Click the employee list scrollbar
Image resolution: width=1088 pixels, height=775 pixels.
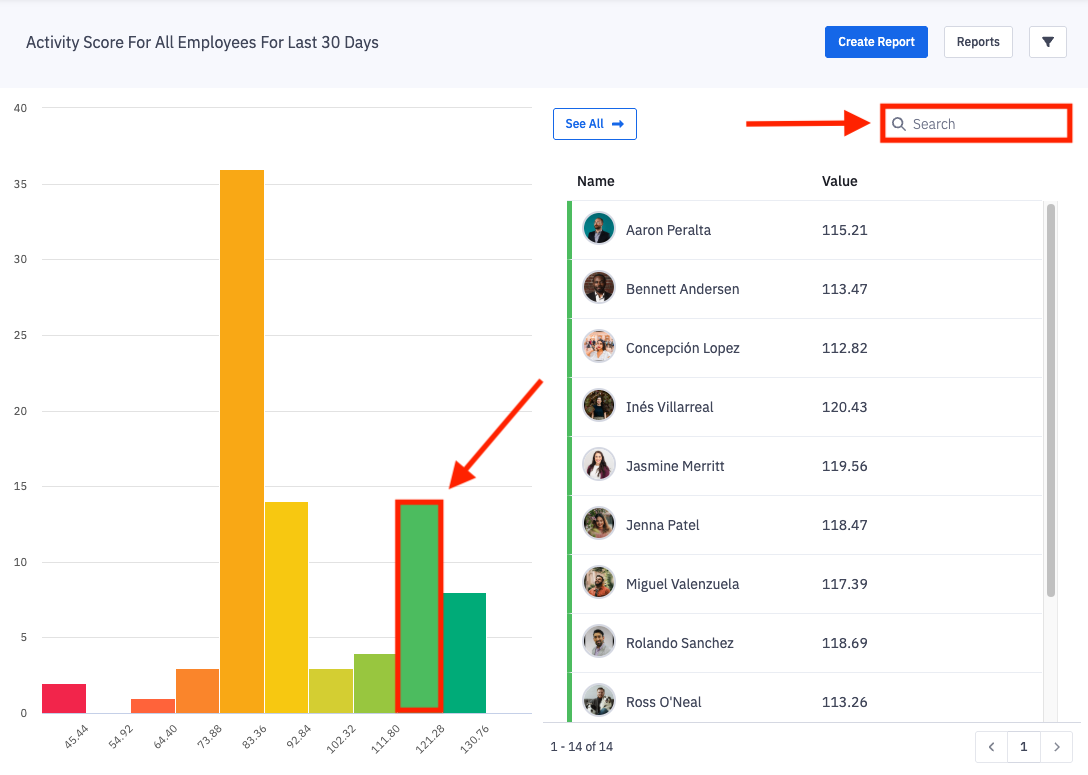pos(1050,400)
